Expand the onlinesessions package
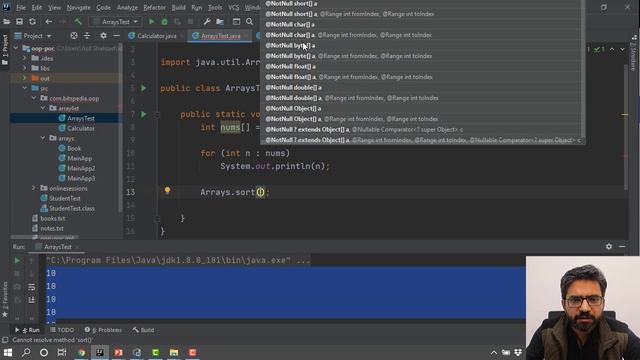 click(34, 188)
